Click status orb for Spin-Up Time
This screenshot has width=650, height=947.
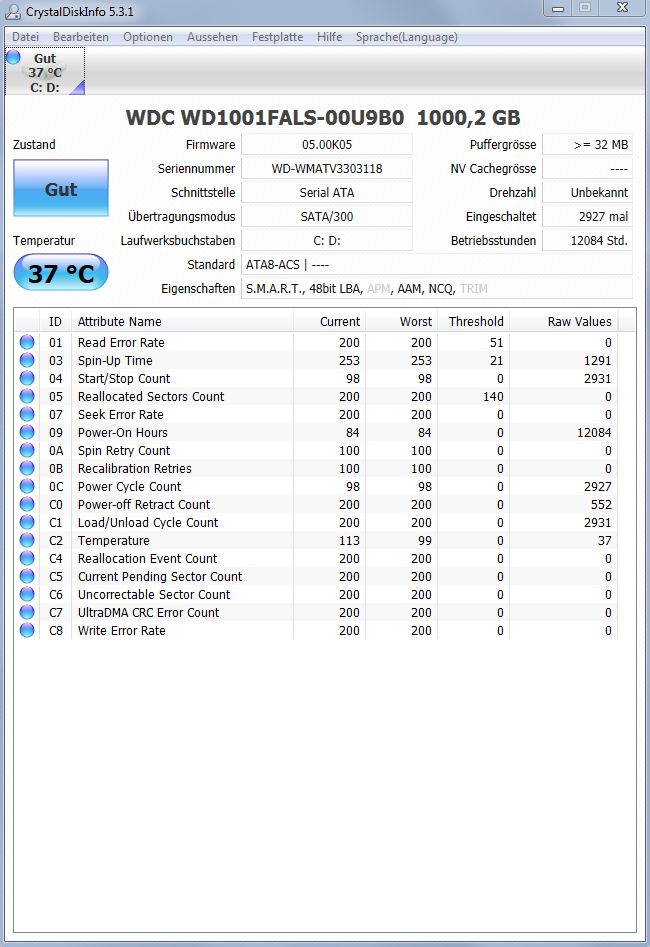(27, 360)
